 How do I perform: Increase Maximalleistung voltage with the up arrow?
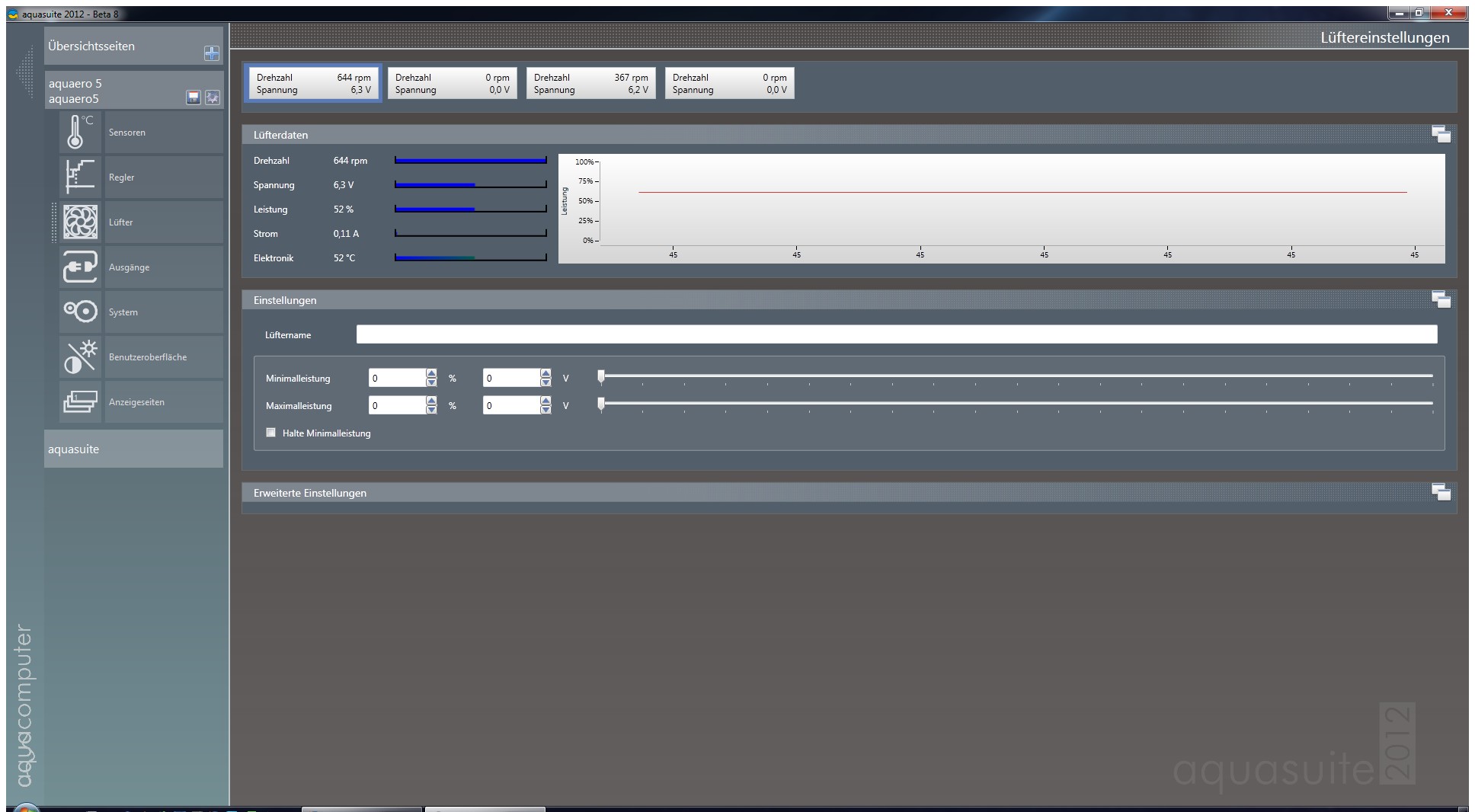(546, 401)
